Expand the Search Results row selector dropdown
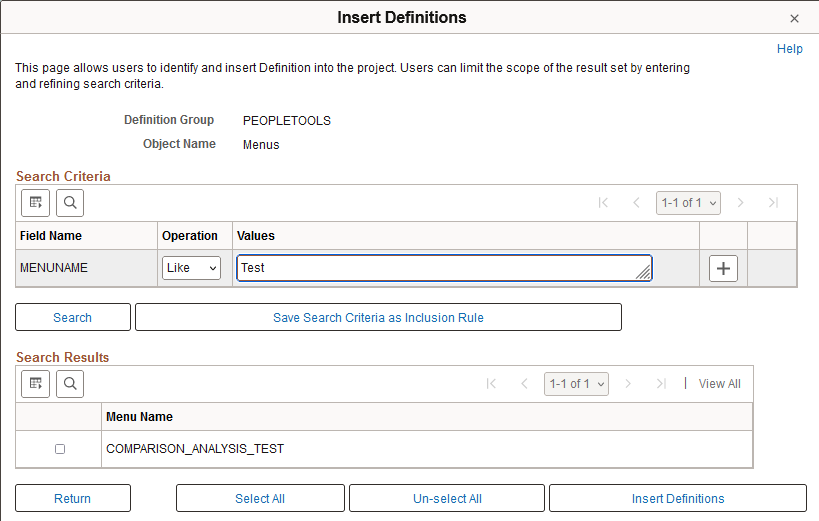The width and height of the screenshot is (819, 521). pyautogui.click(x=576, y=384)
